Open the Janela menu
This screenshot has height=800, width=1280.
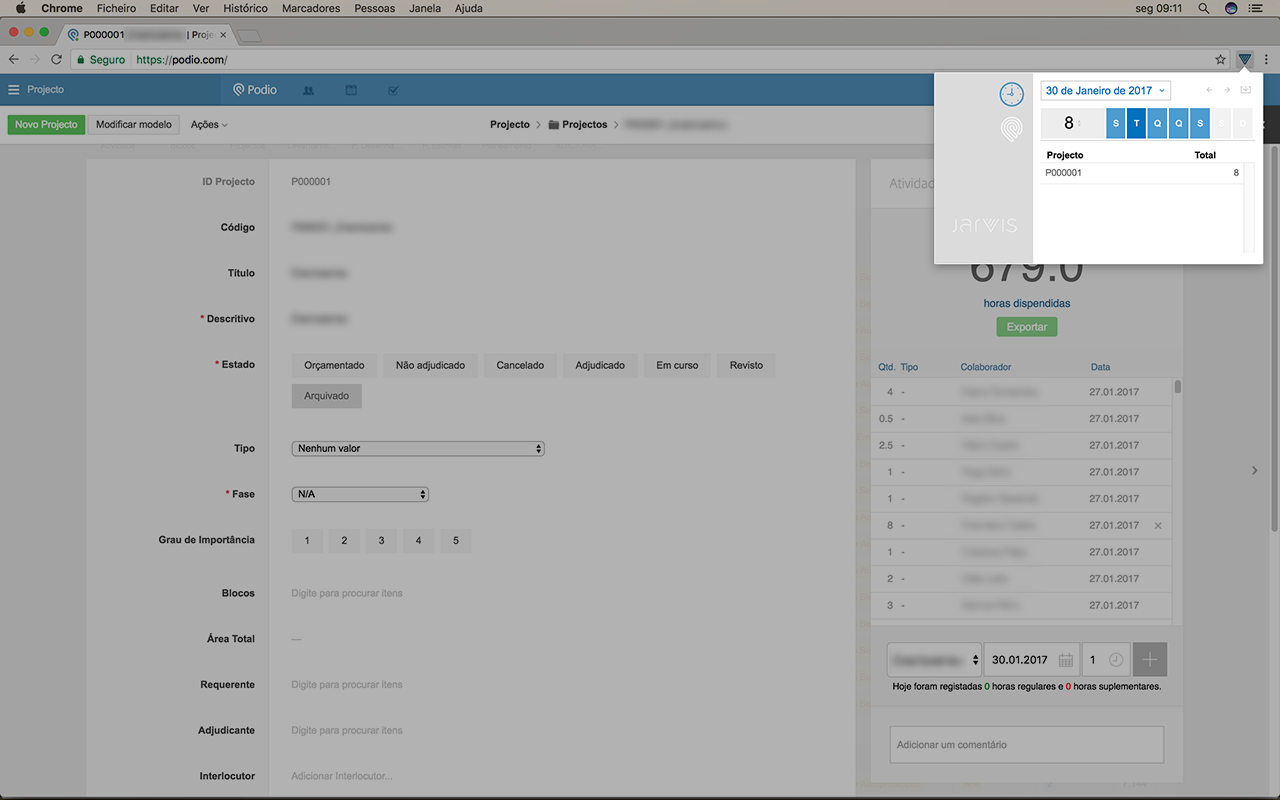tap(425, 8)
